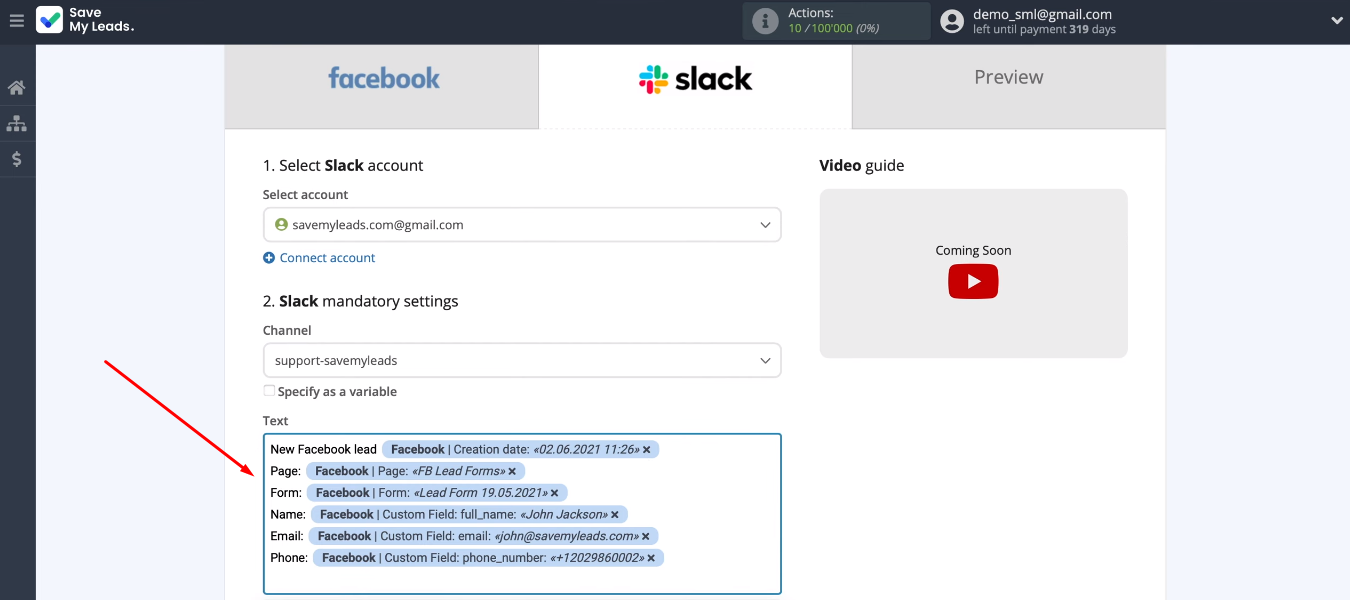Screen dimensions: 1350x600
Task: Open the home icon in sidebar
Action: [x=17, y=88]
